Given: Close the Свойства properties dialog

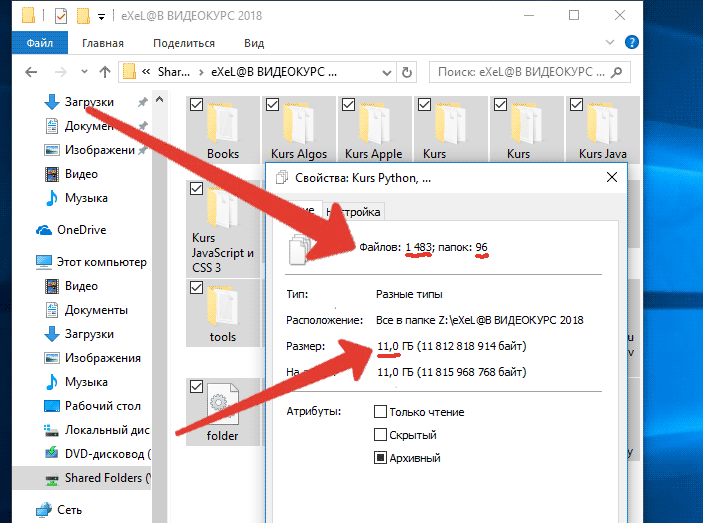Looking at the screenshot, I should point(612,177).
